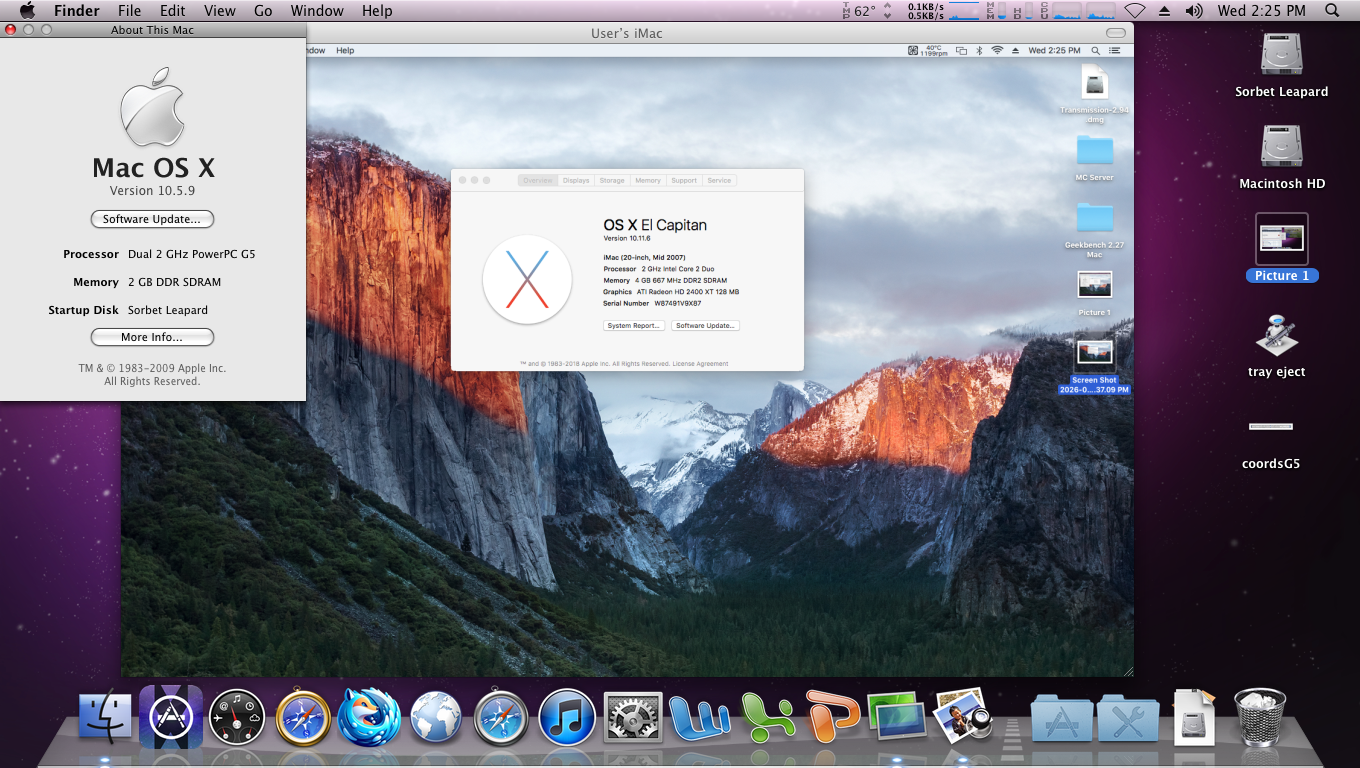The width and height of the screenshot is (1360, 768).
Task: Select the MC Server folder on iMac desktop
Action: pos(1094,158)
